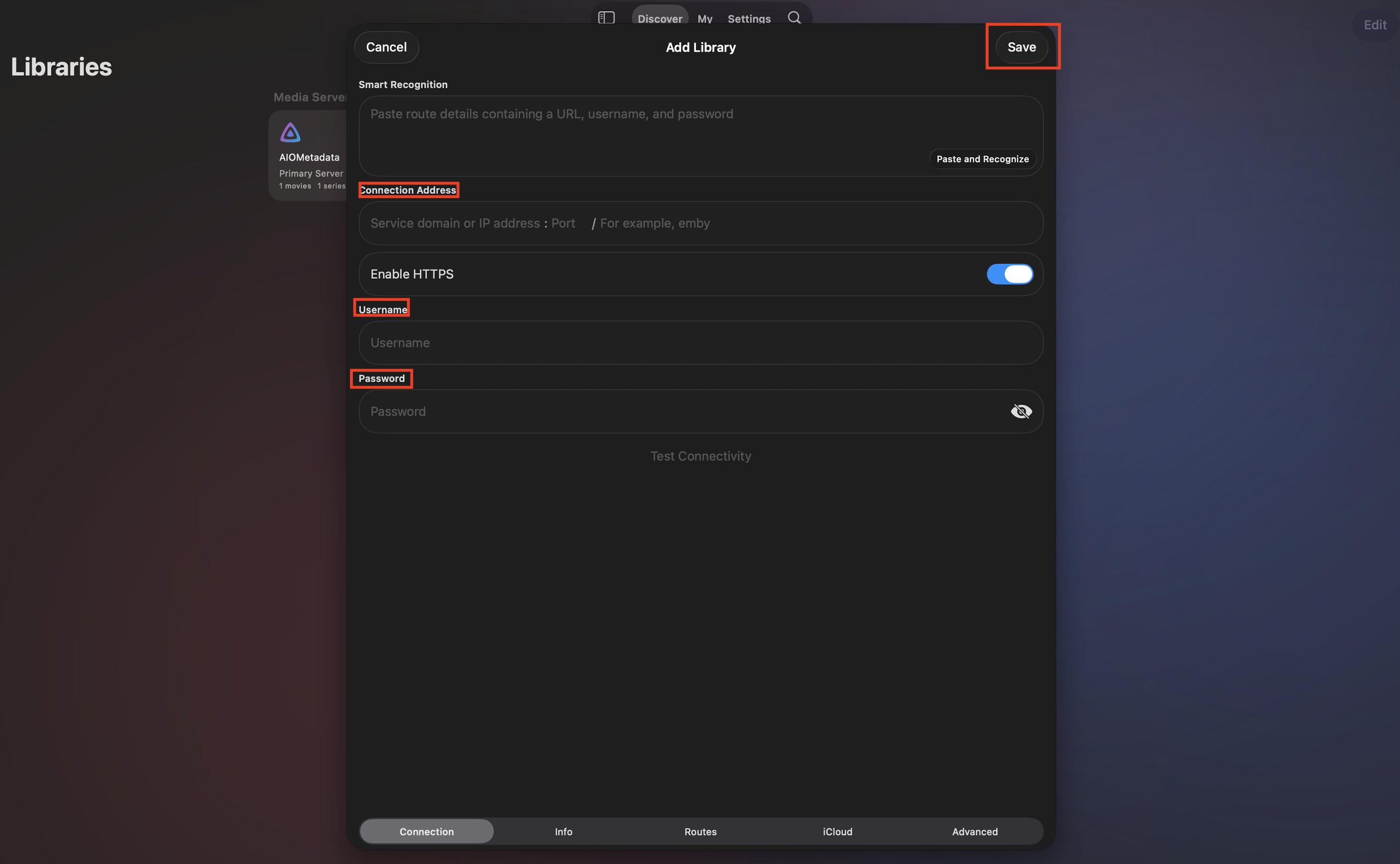Focus the Username input field
Image resolution: width=1400 pixels, height=864 pixels.
(x=700, y=343)
